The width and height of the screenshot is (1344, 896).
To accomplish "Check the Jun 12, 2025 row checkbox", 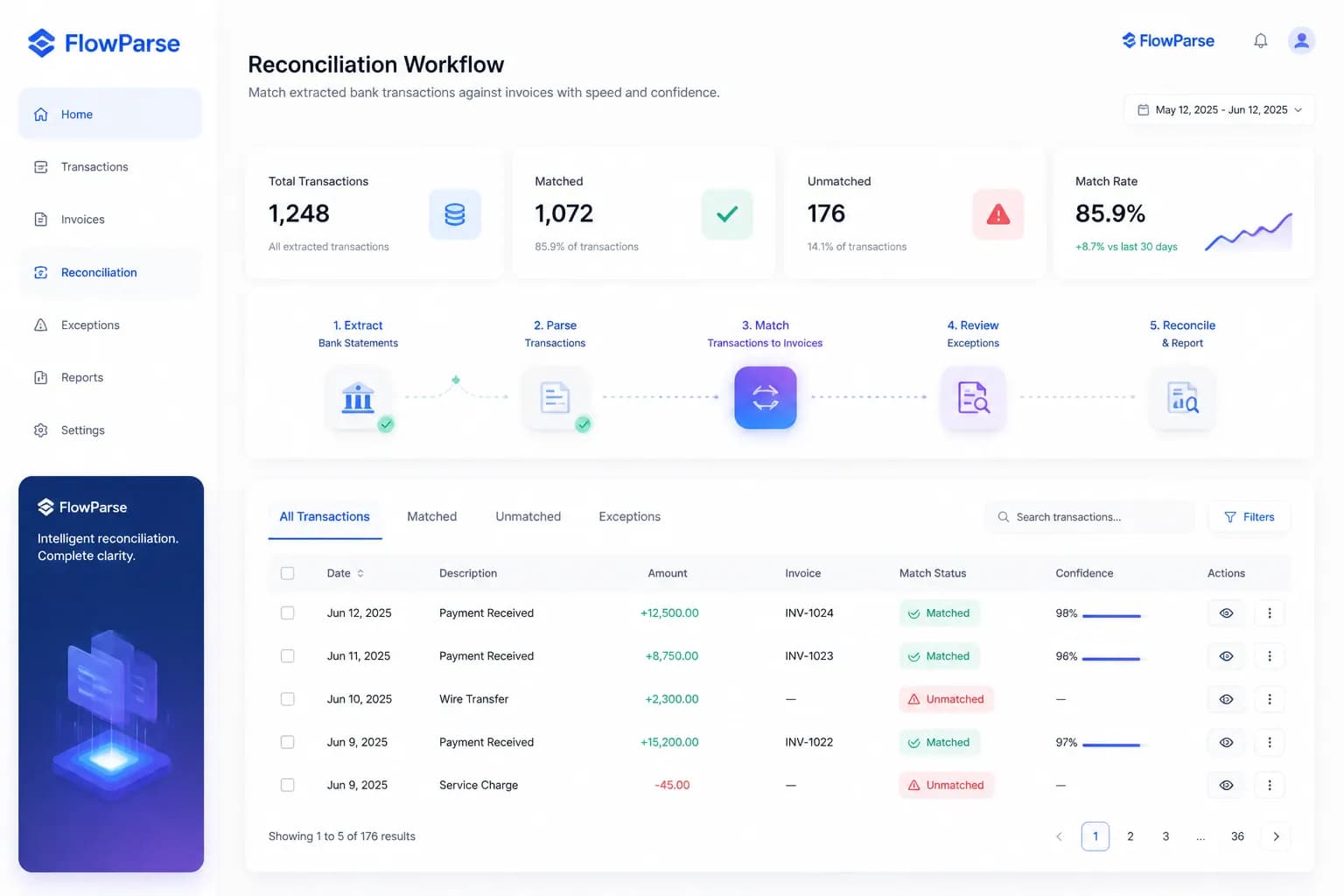I will 287,613.
